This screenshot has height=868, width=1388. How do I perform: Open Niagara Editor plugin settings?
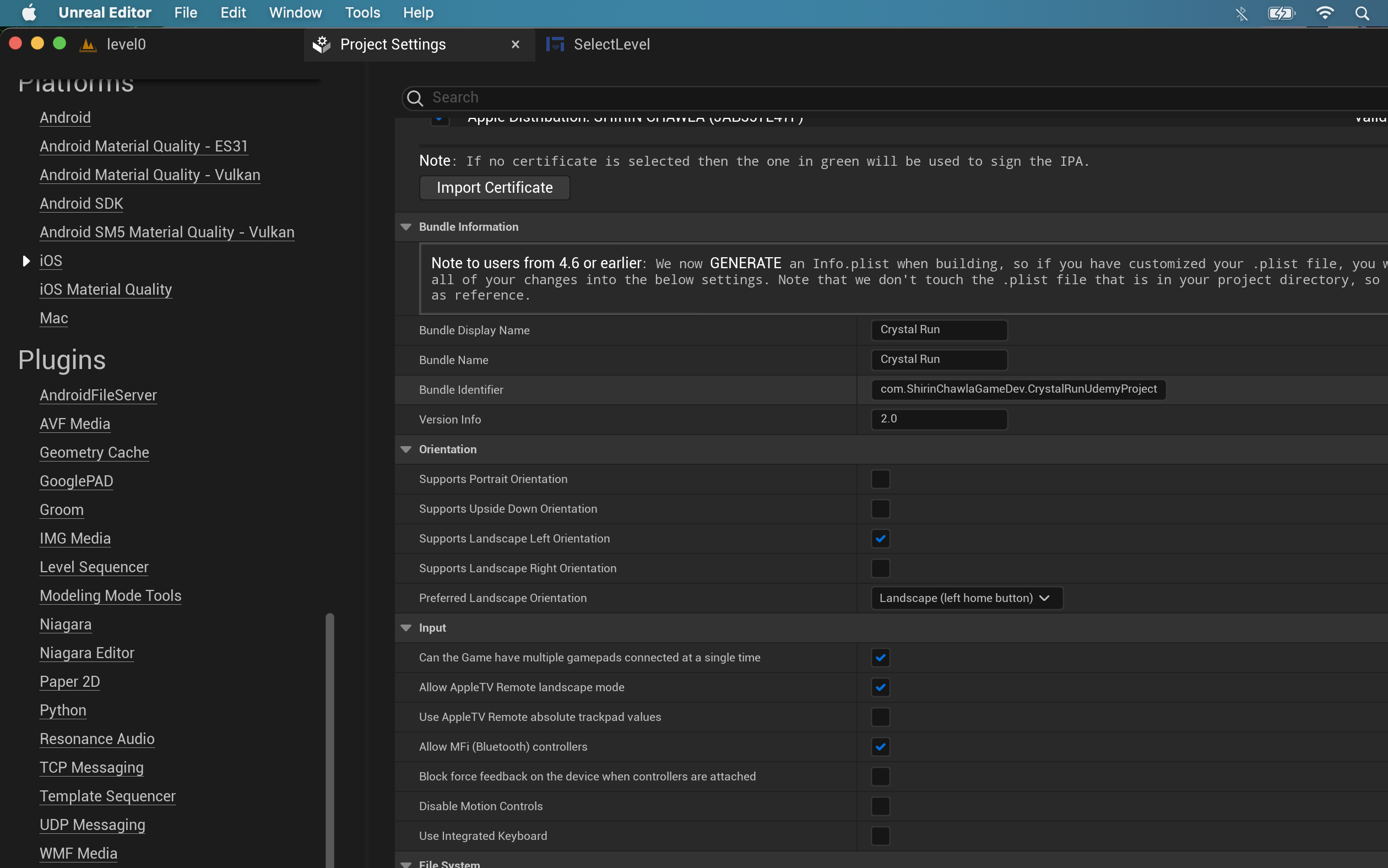[x=87, y=653]
